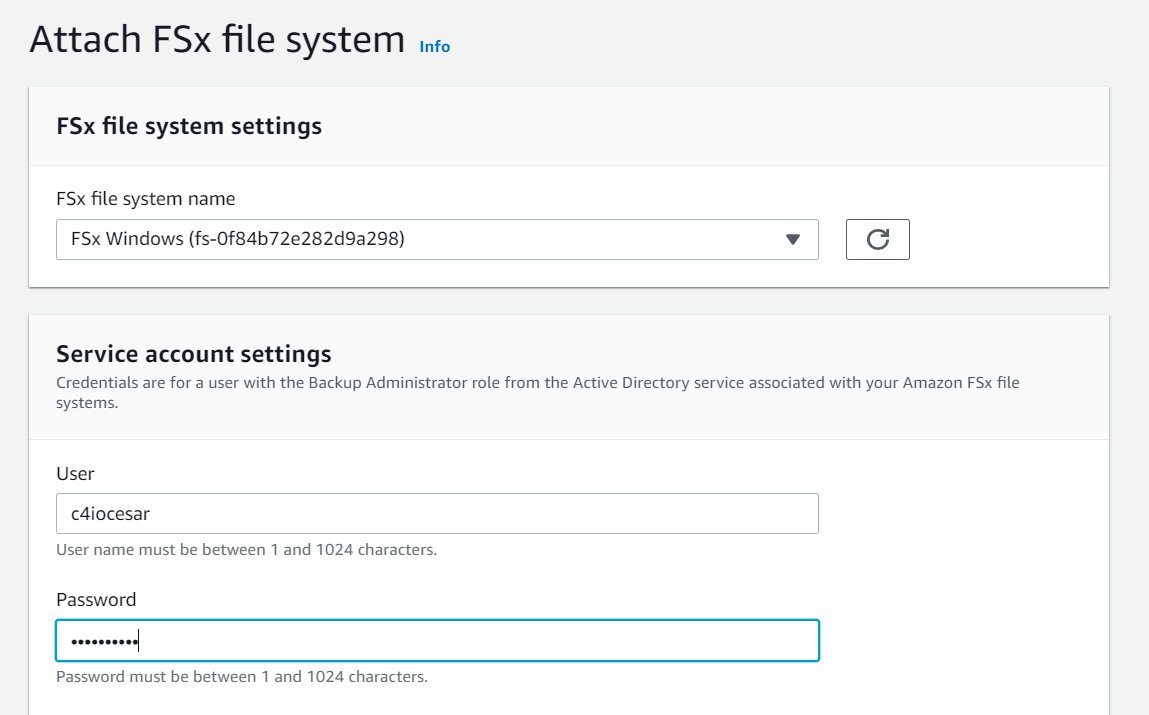Image resolution: width=1149 pixels, height=715 pixels.
Task: Click the 'Password' field label
Action: tap(96, 600)
